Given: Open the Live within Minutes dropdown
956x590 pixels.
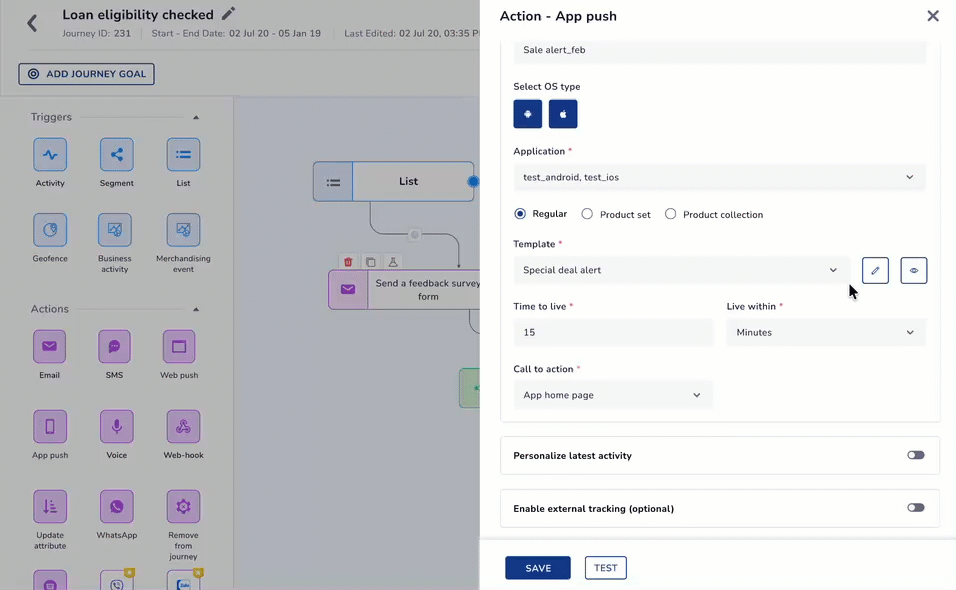Looking at the screenshot, I should tap(826, 332).
